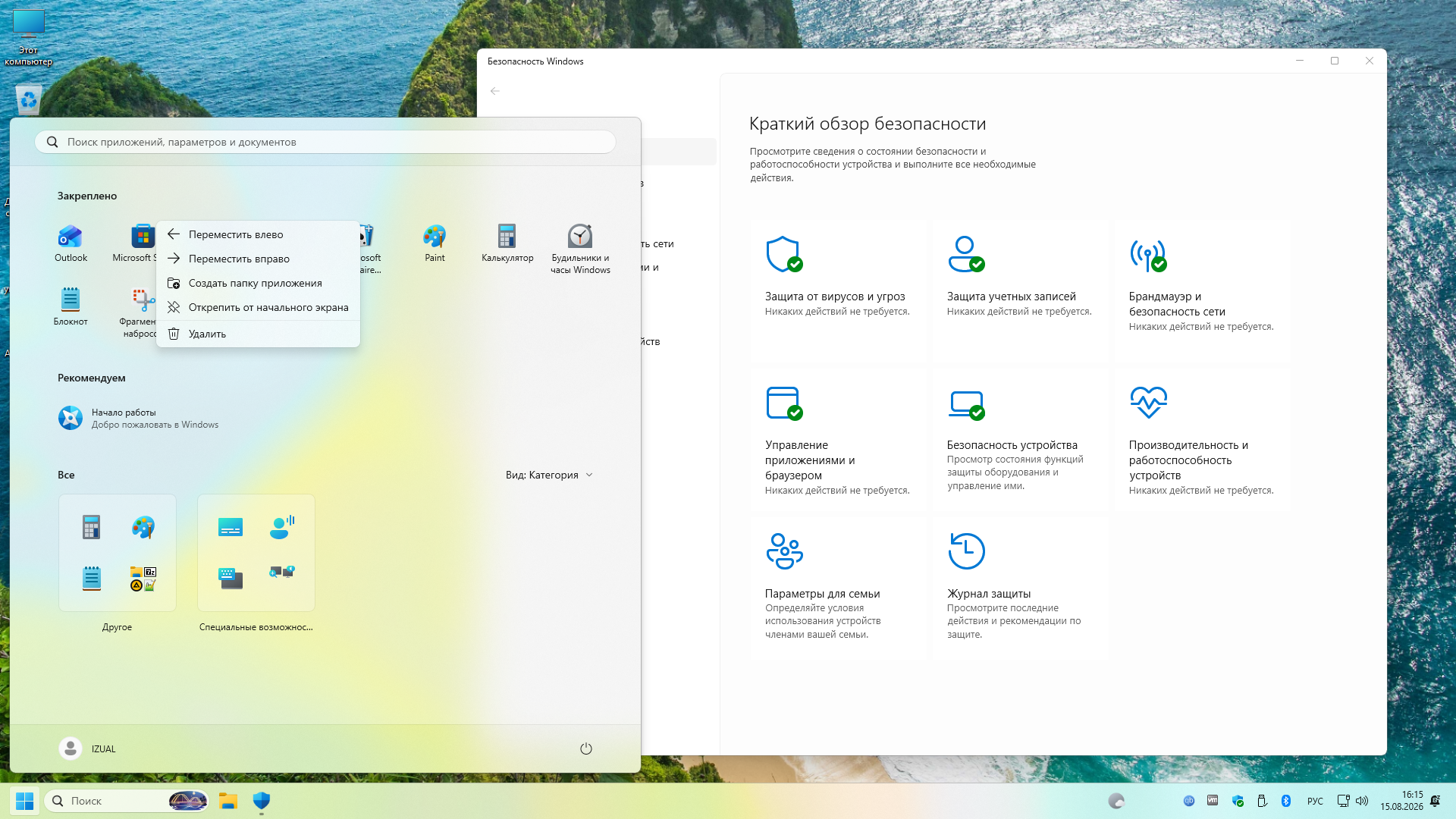The image size is (1456, 819).
Task: Open the small group in Специальные возможности folder
Action: pos(282,572)
